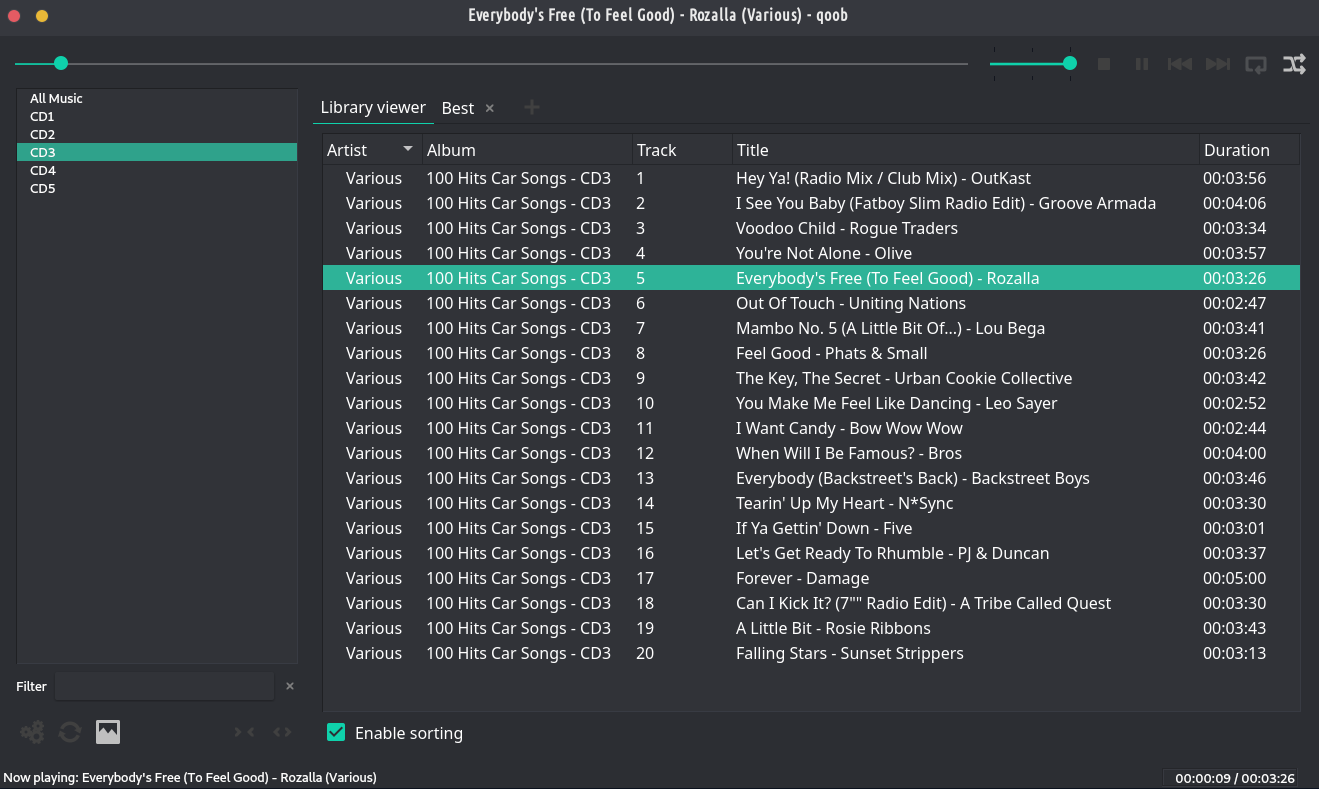Pause the current song

[1141, 64]
